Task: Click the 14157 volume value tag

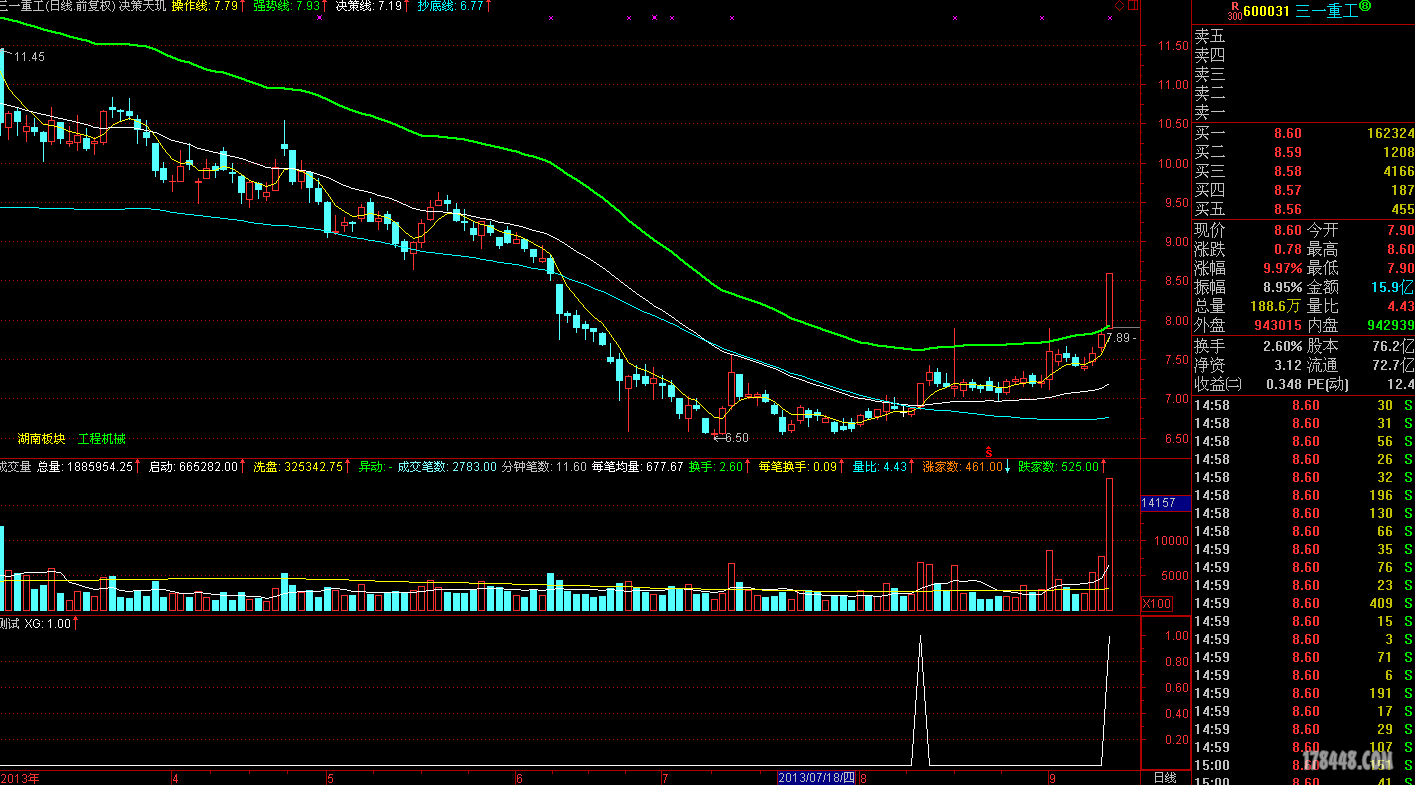Action: coord(1160,503)
